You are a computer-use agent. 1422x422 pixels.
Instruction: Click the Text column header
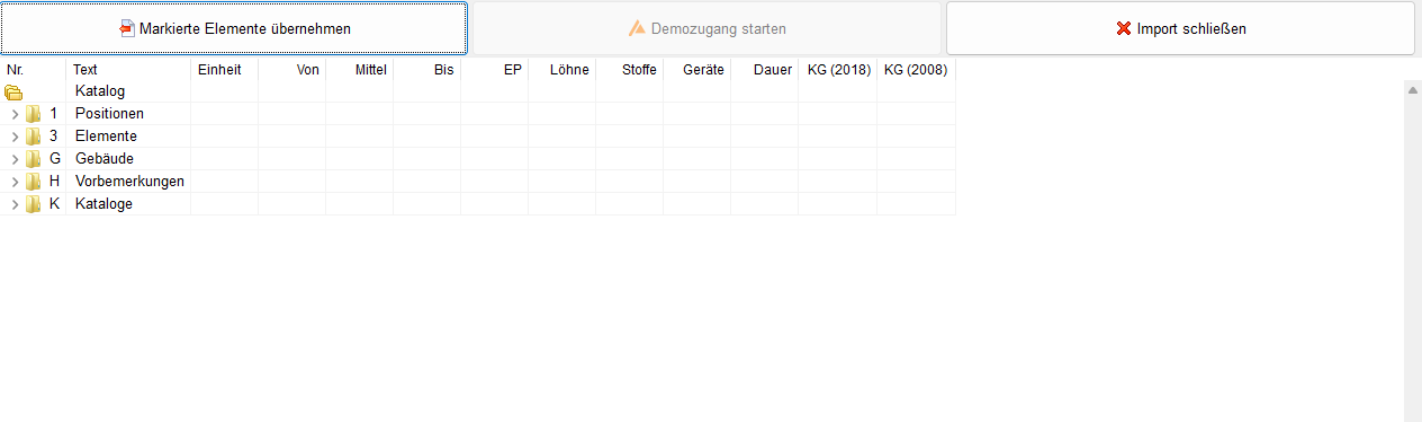coord(85,70)
